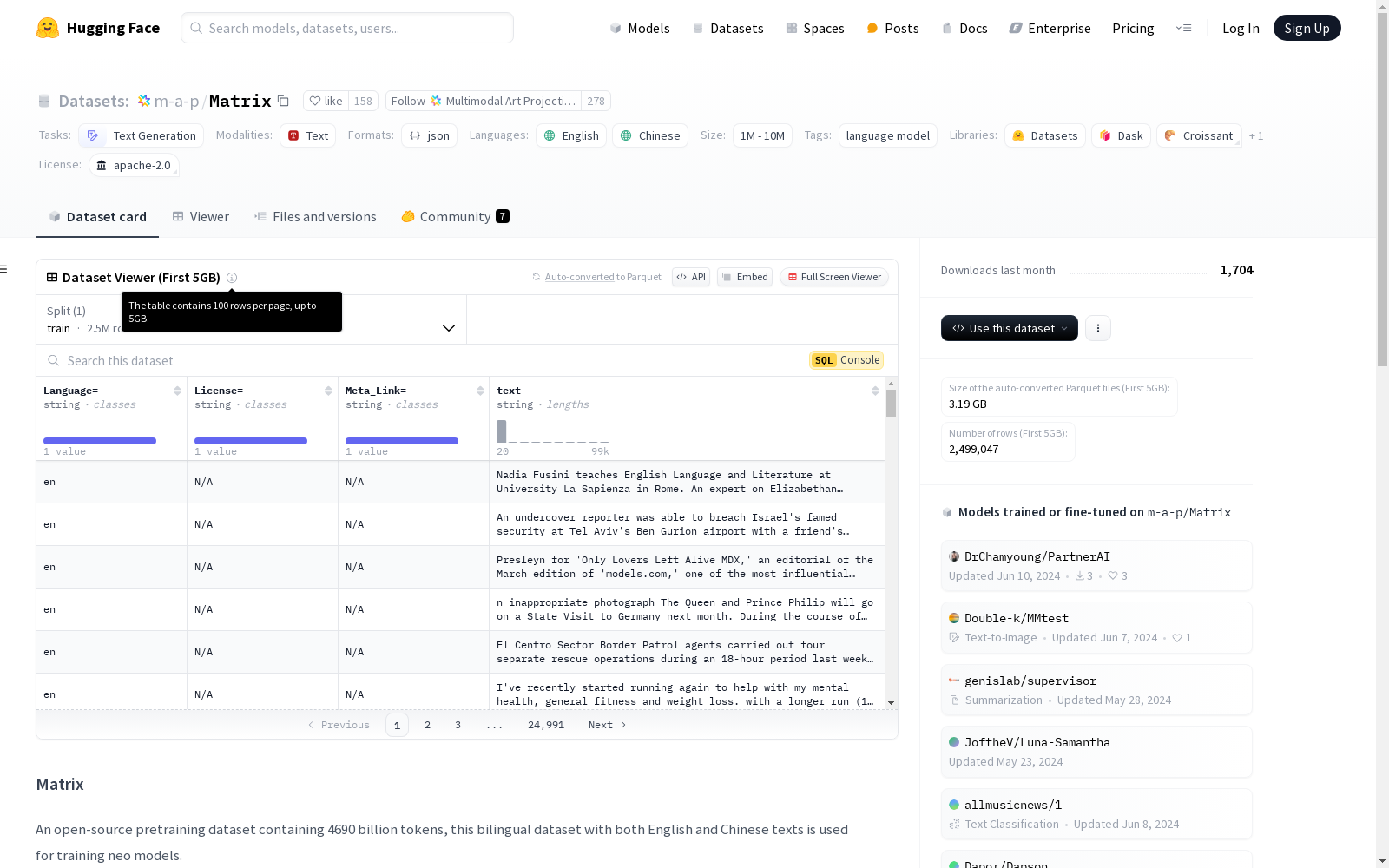Sort the Language= column
1389x868 pixels.
coord(177,391)
